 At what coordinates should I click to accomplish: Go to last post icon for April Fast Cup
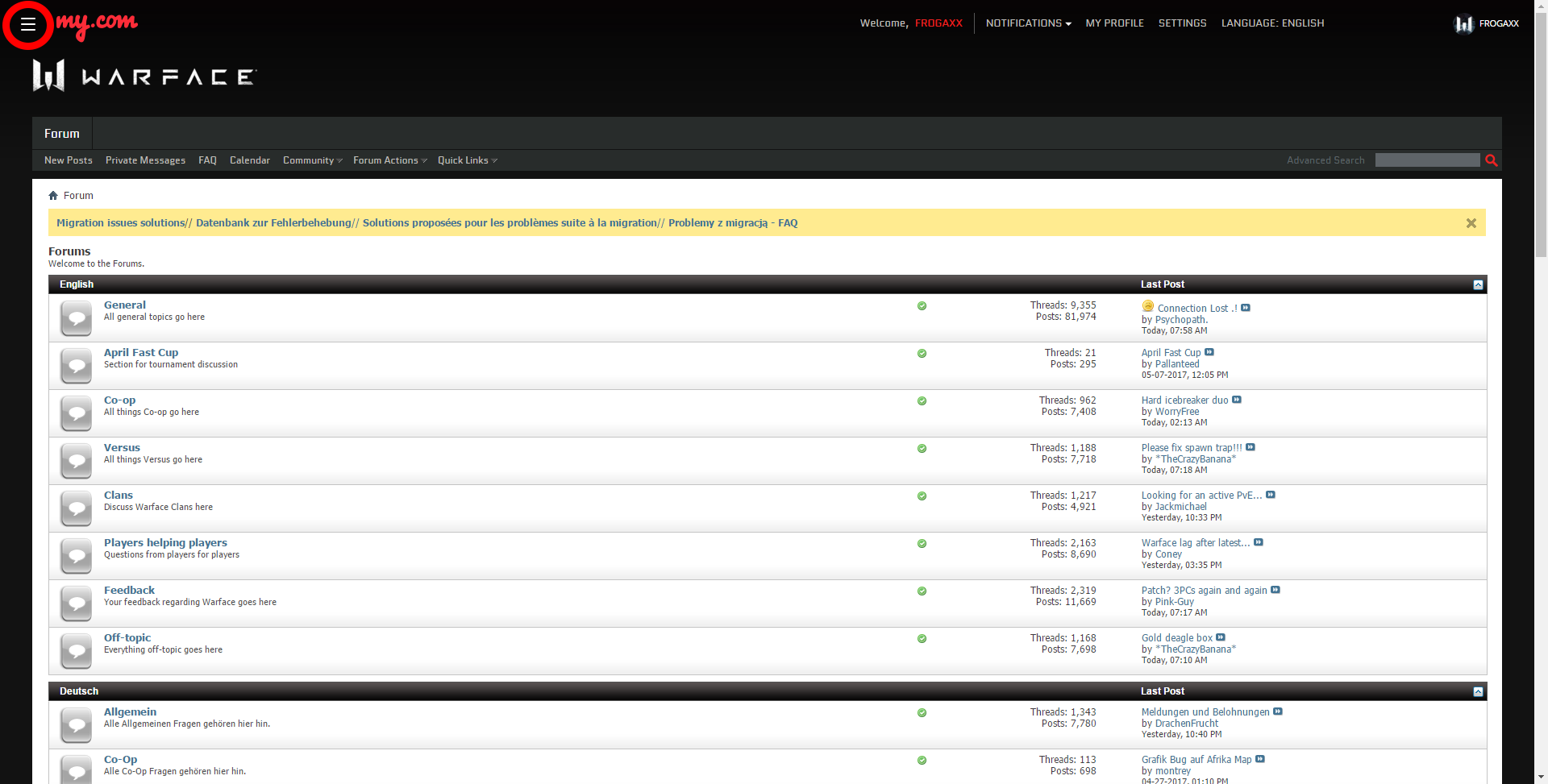[x=1209, y=352]
